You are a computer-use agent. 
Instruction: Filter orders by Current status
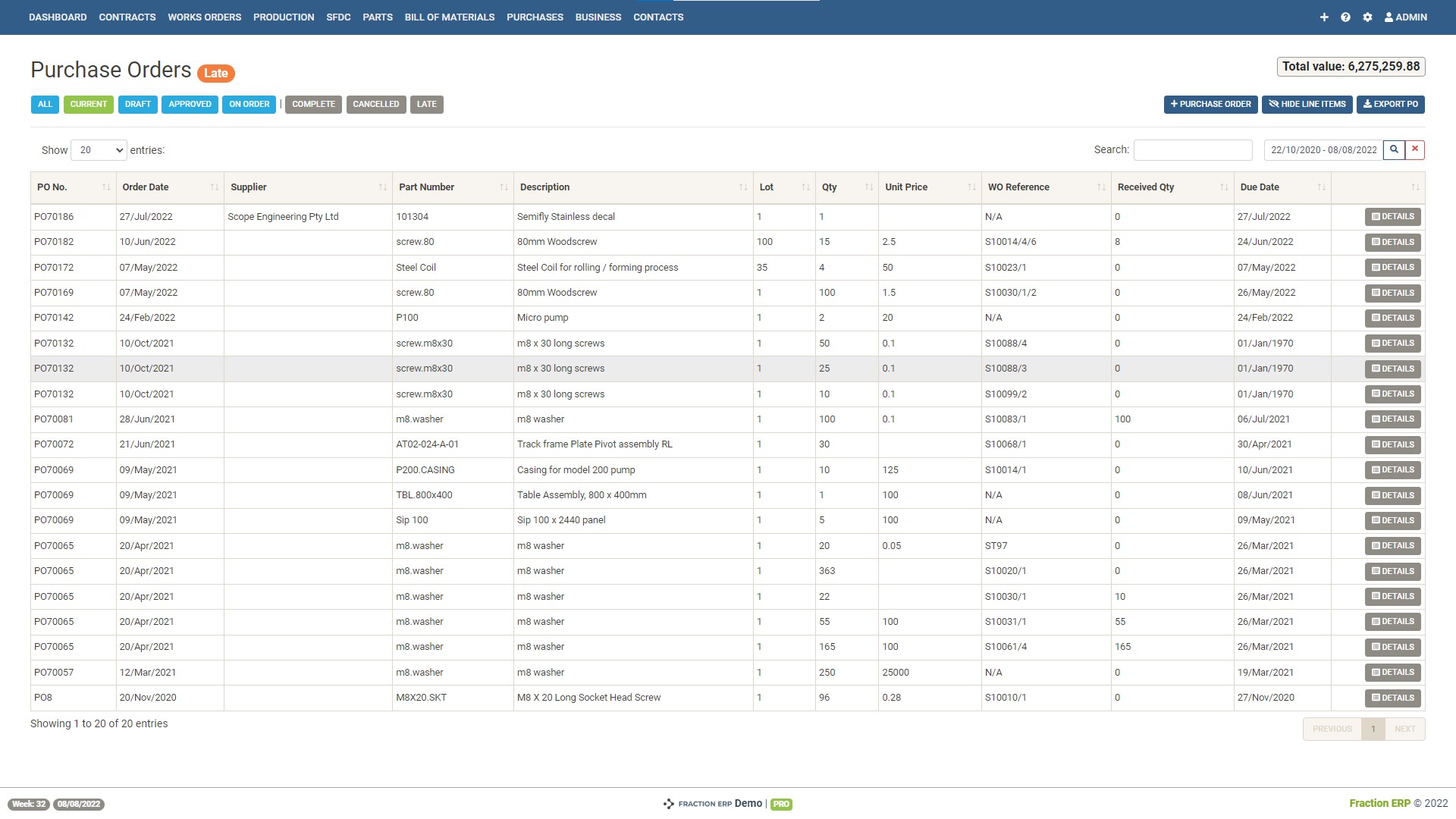[x=89, y=105]
